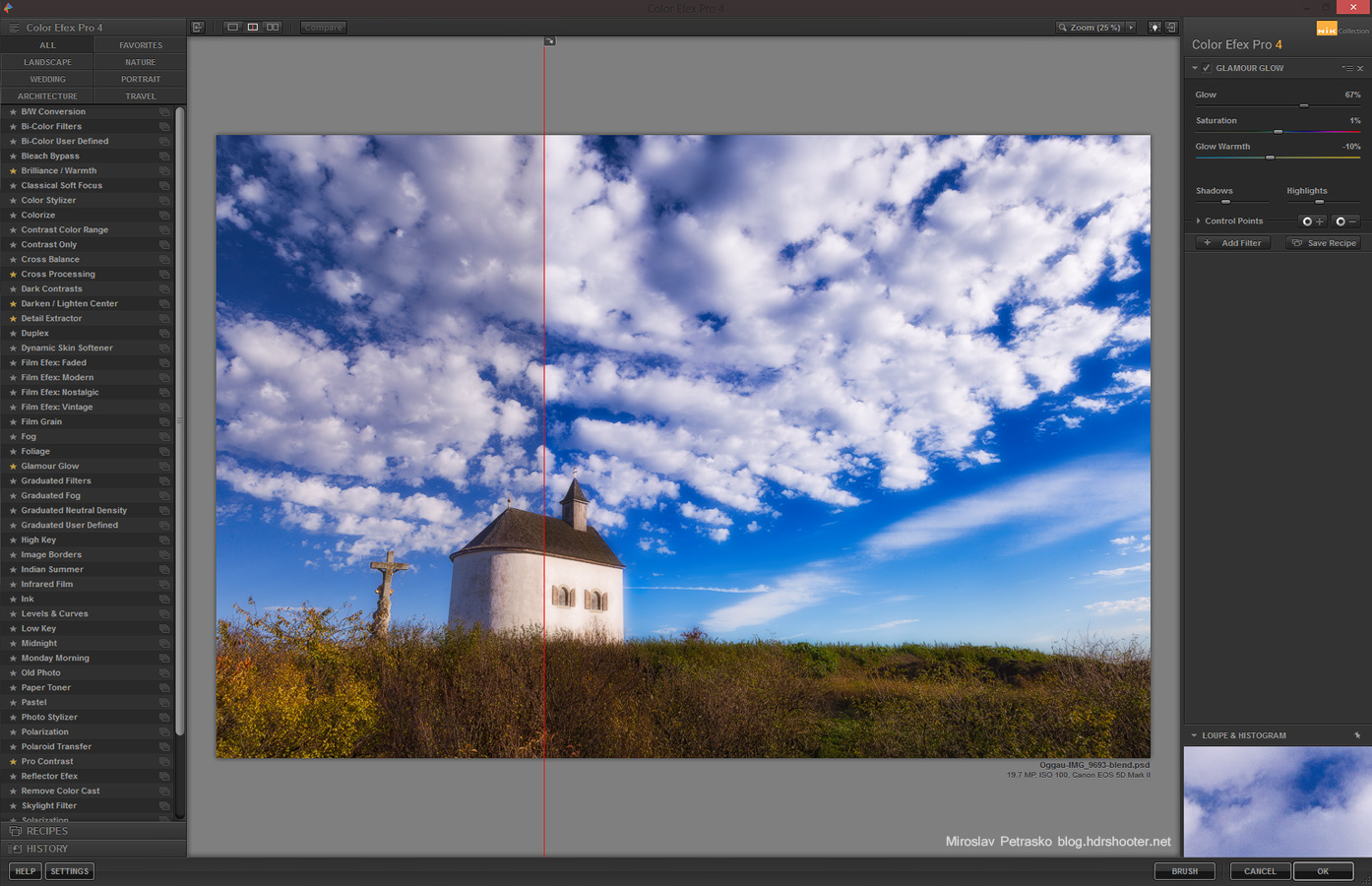Click the Save Recipe button
The height and width of the screenshot is (886, 1372).
(x=1323, y=243)
